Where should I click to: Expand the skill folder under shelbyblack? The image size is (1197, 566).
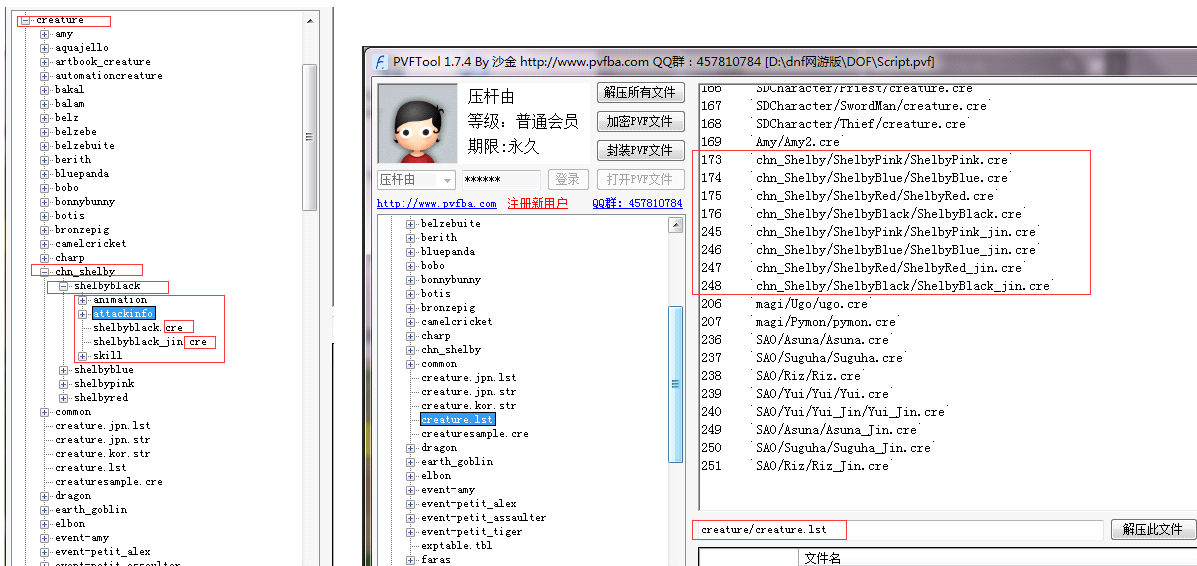coord(82,355)
